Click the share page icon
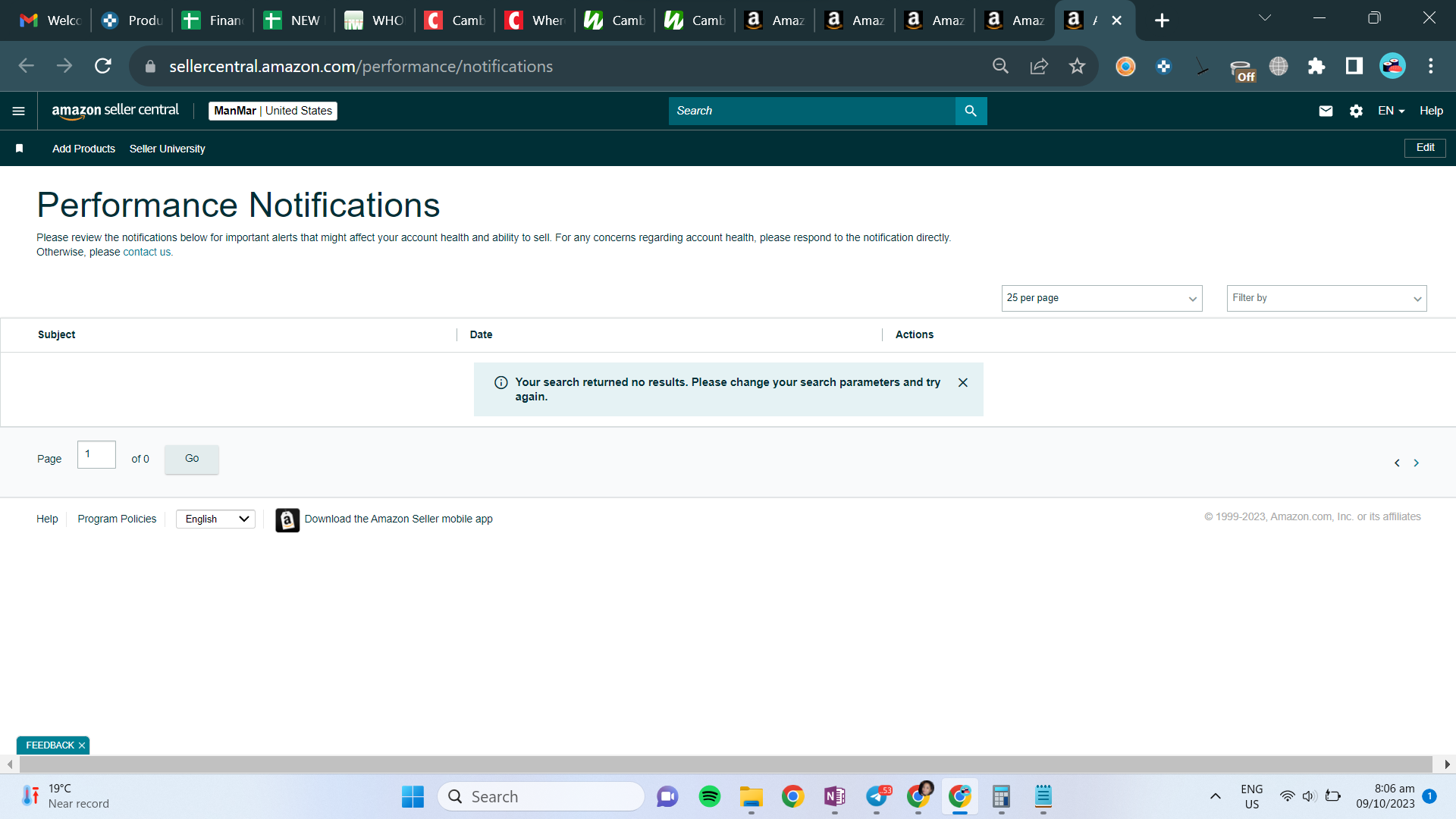 tap(1039, 66)
